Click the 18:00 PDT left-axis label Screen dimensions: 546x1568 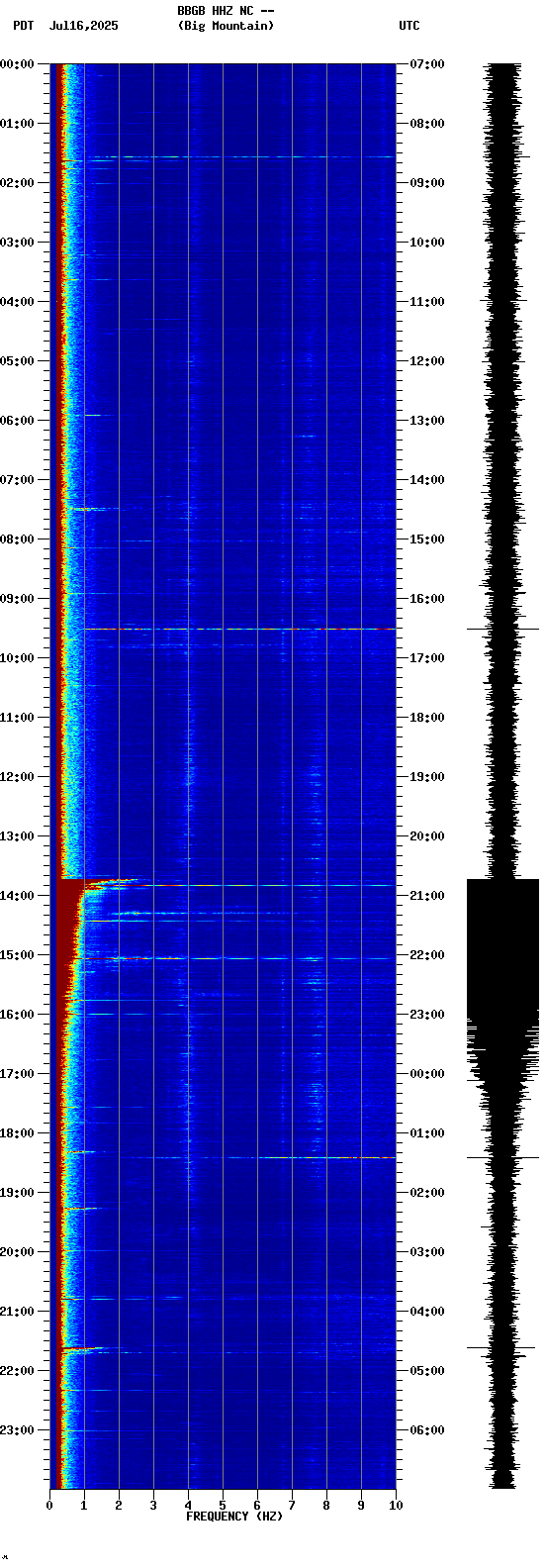17,1133
